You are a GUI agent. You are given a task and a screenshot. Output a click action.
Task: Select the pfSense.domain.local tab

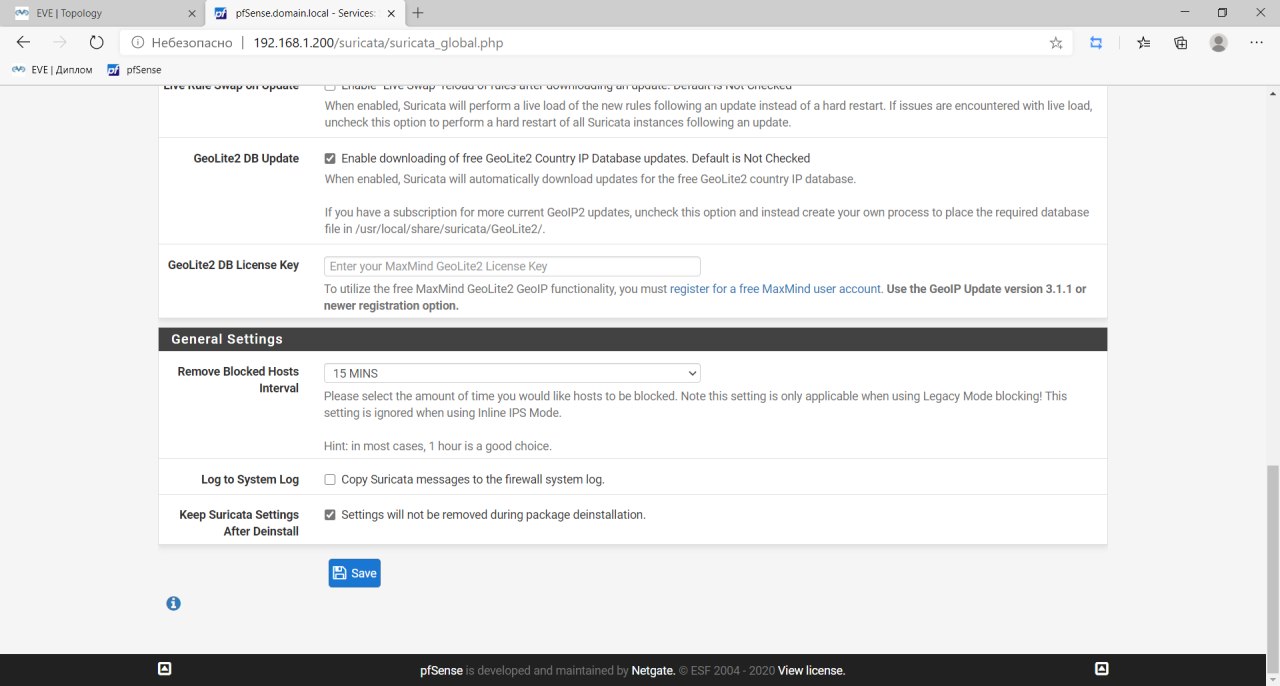point(304,13)
